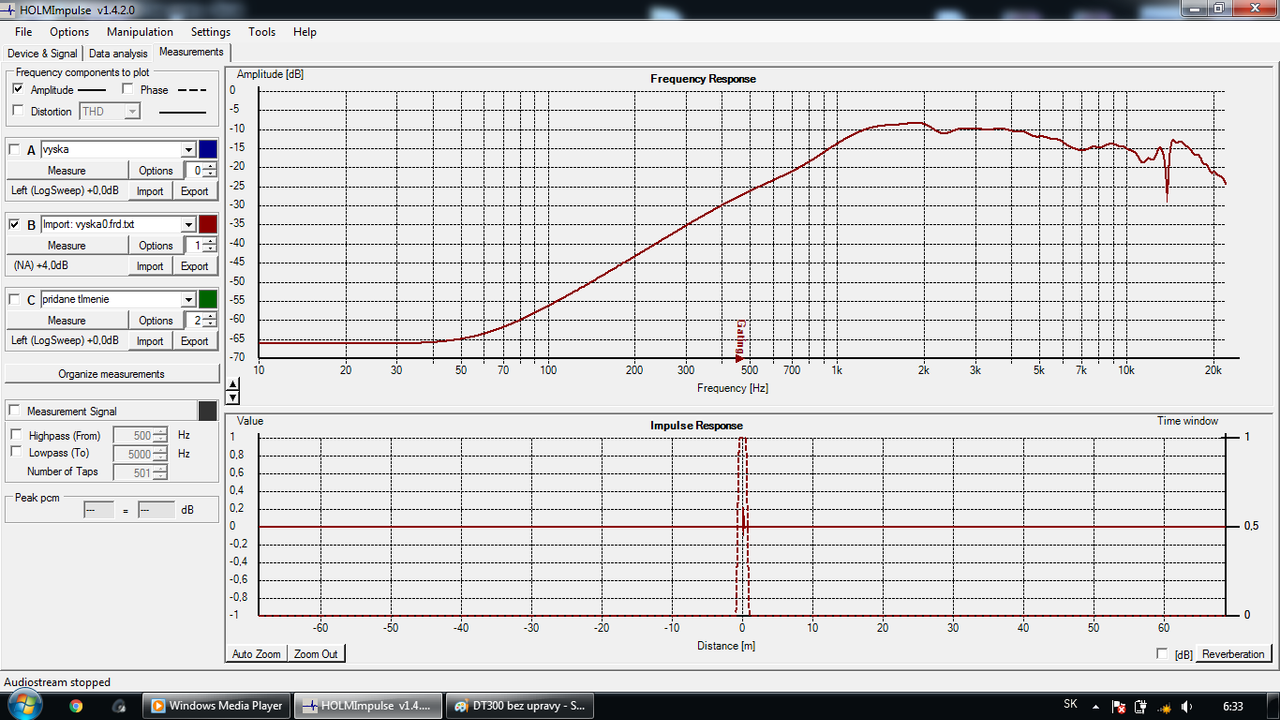Click Export for slot B
This screenshot has height=720, width=1280.
(194, 266)
